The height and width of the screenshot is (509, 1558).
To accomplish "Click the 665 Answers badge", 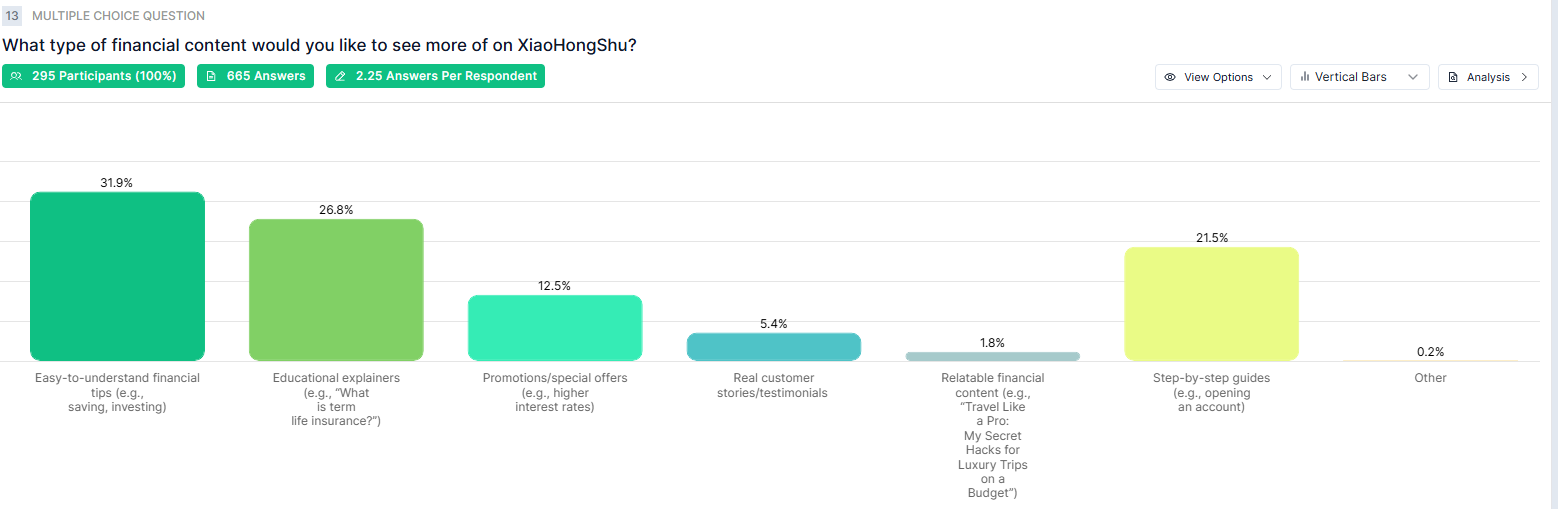I will 255,76.
